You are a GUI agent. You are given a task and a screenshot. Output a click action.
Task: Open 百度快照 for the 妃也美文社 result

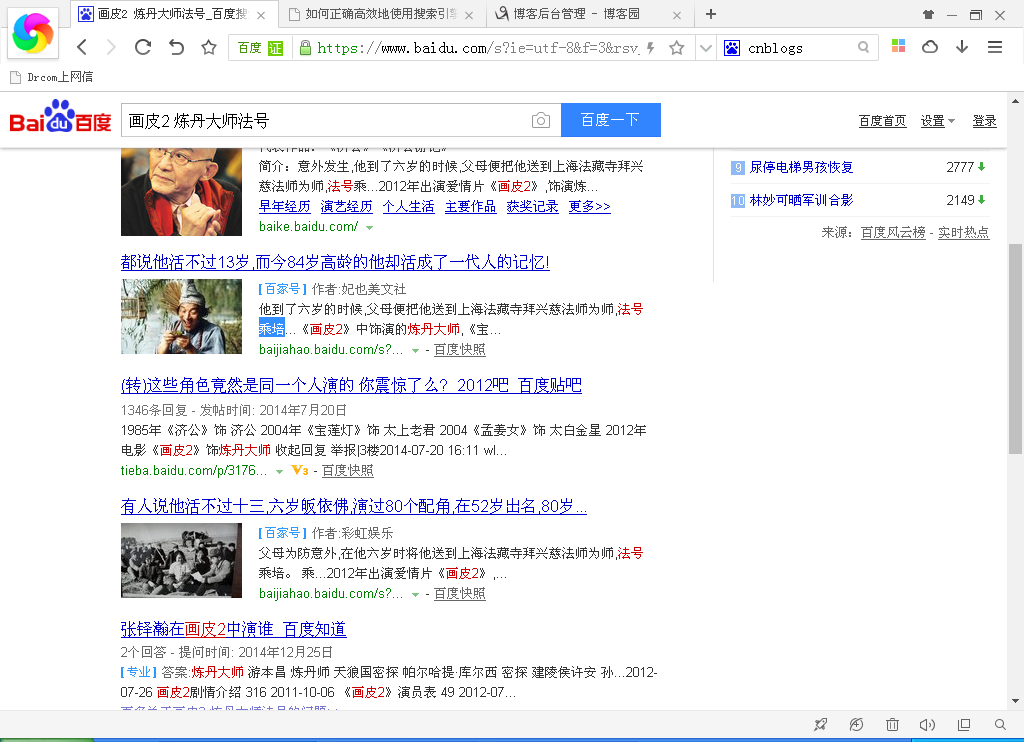pyautogui.click(x=460, y=349)
